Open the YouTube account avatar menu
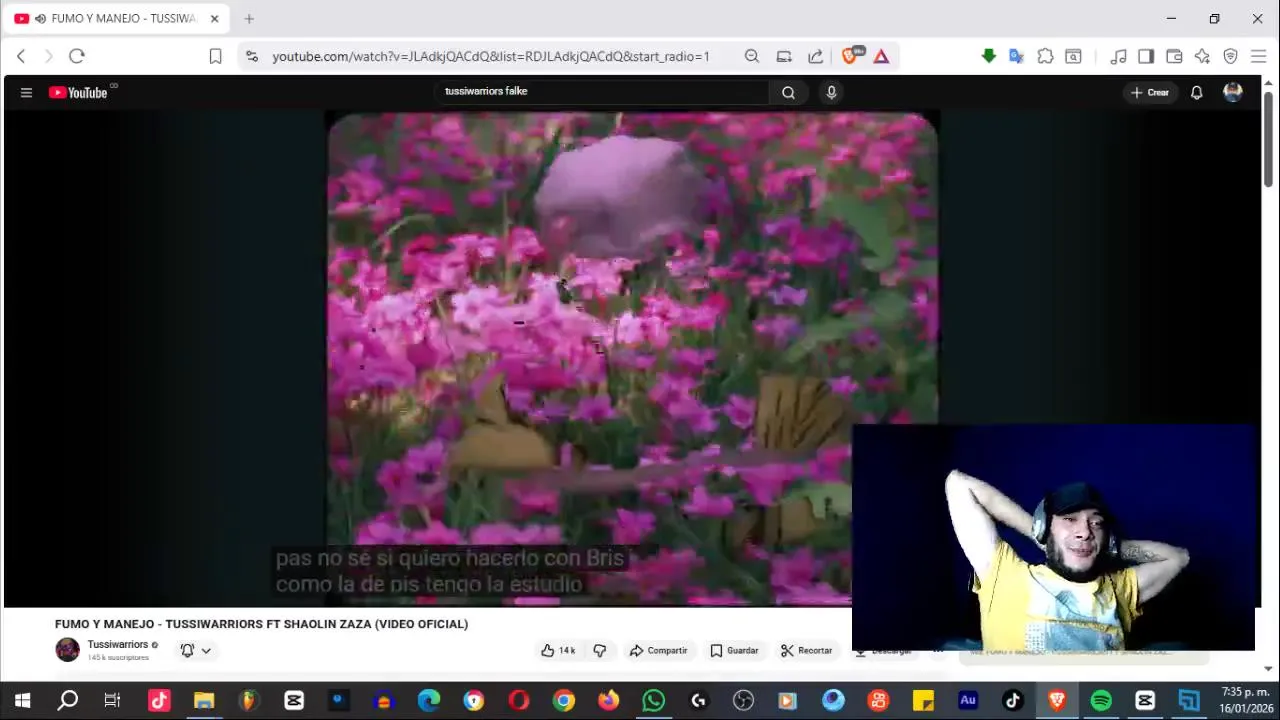This screenshot has width=1280, height=720. point(1233,92)
